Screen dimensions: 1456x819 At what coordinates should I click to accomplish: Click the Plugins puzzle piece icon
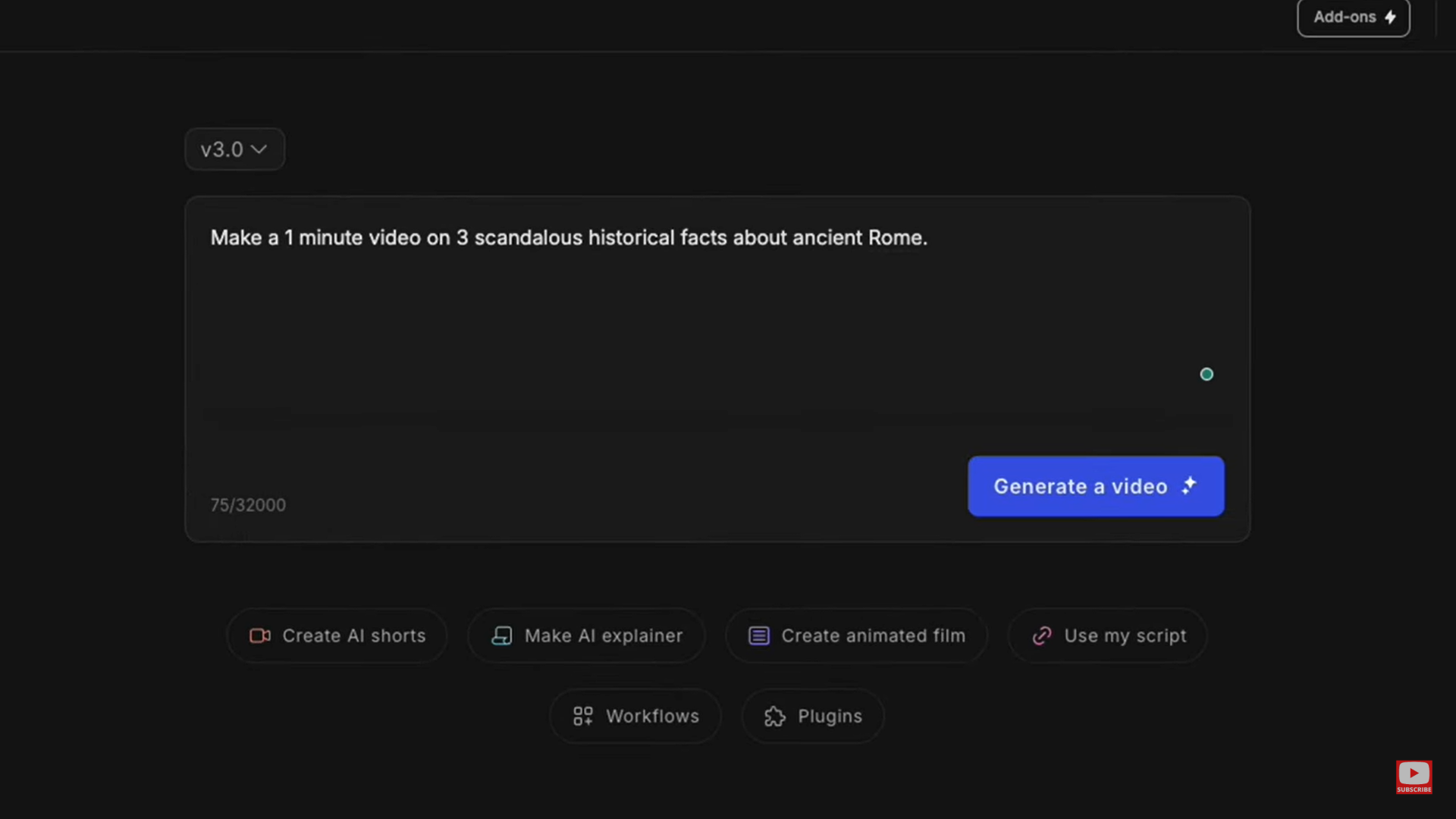(774, 716)
